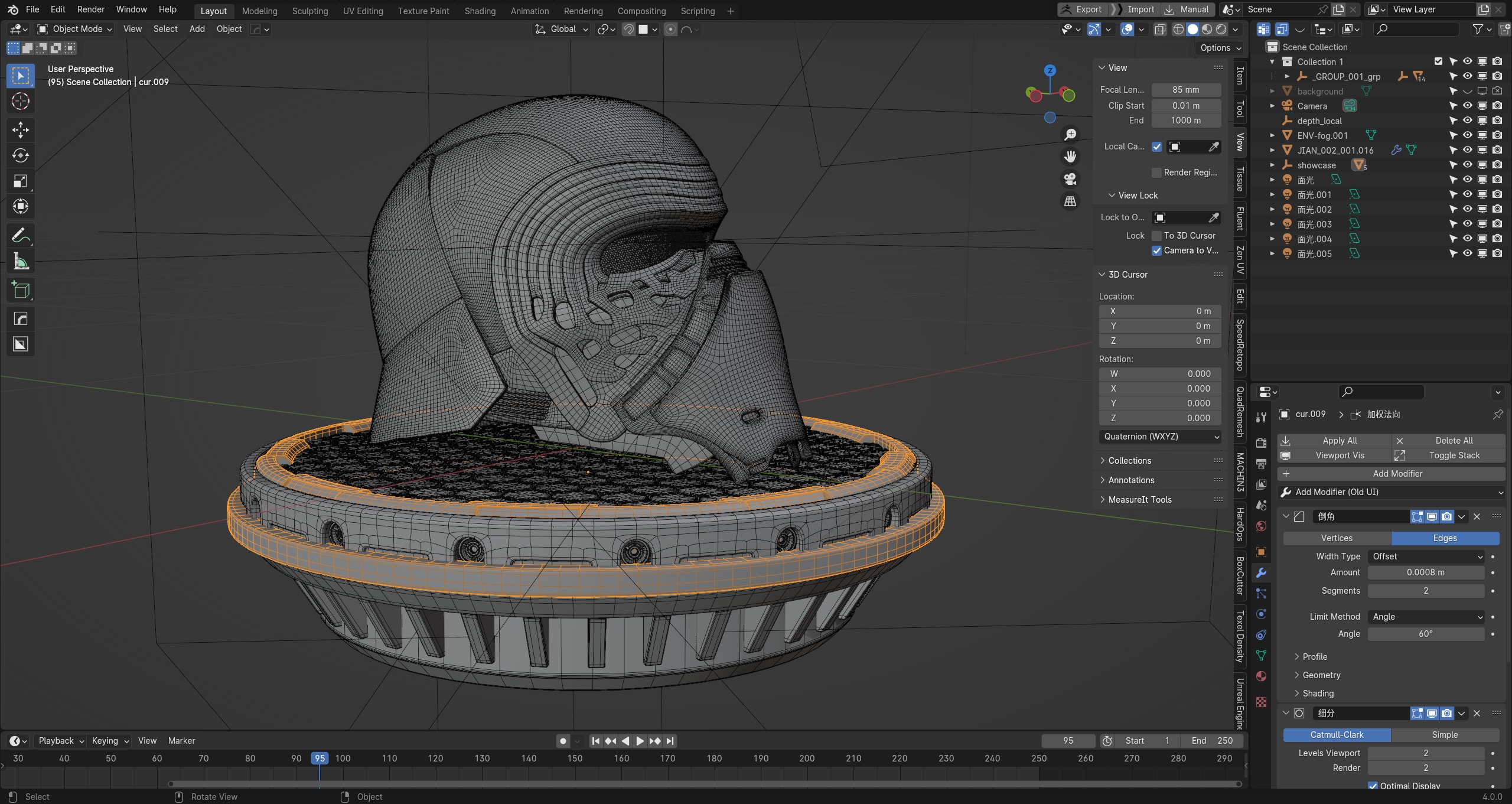Expand MeasureIt Tools panel
This screenshot has width=1512, height=804.
point(1139,500)
